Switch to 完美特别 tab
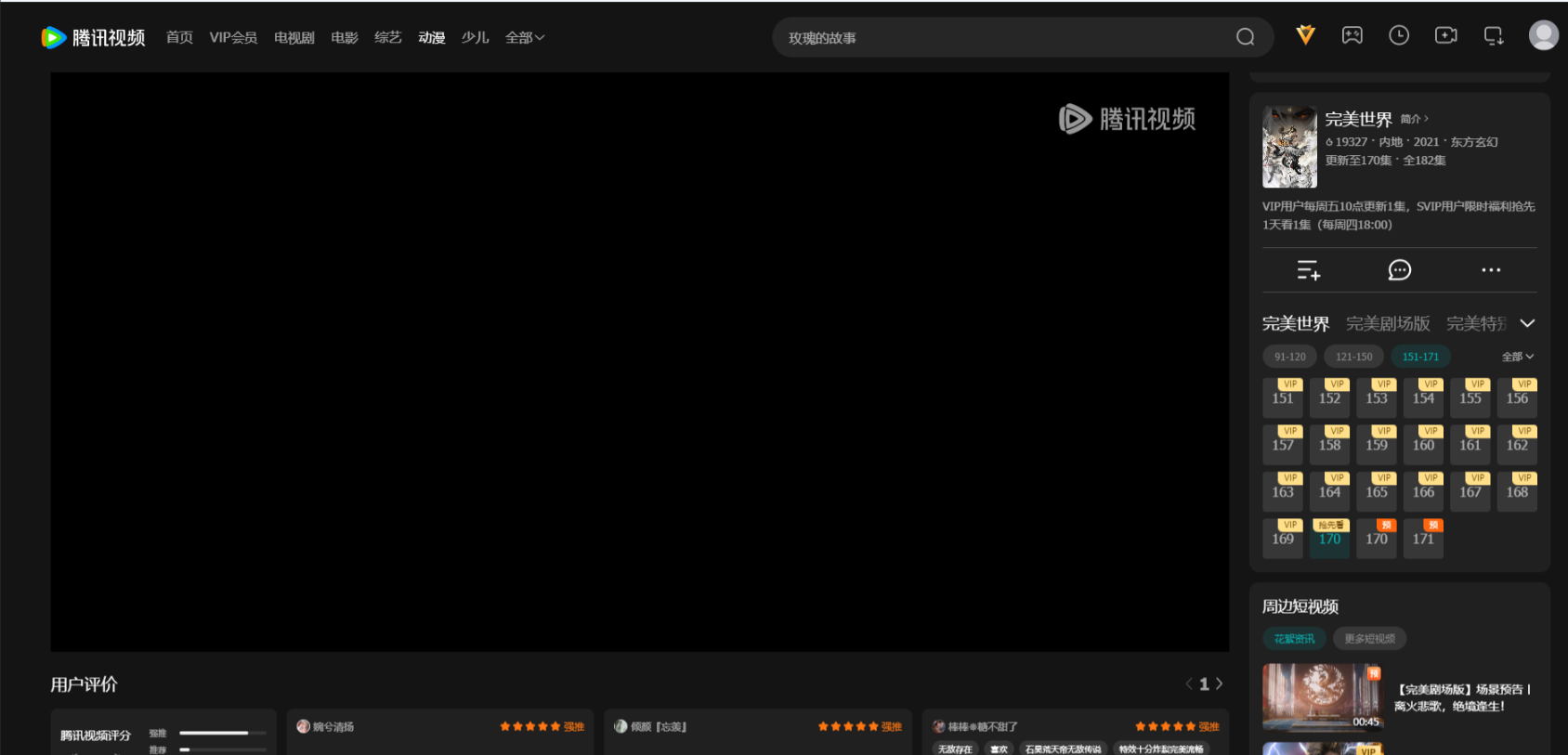The height and width of the screenshot is (755, 1568). [1476, 323]
